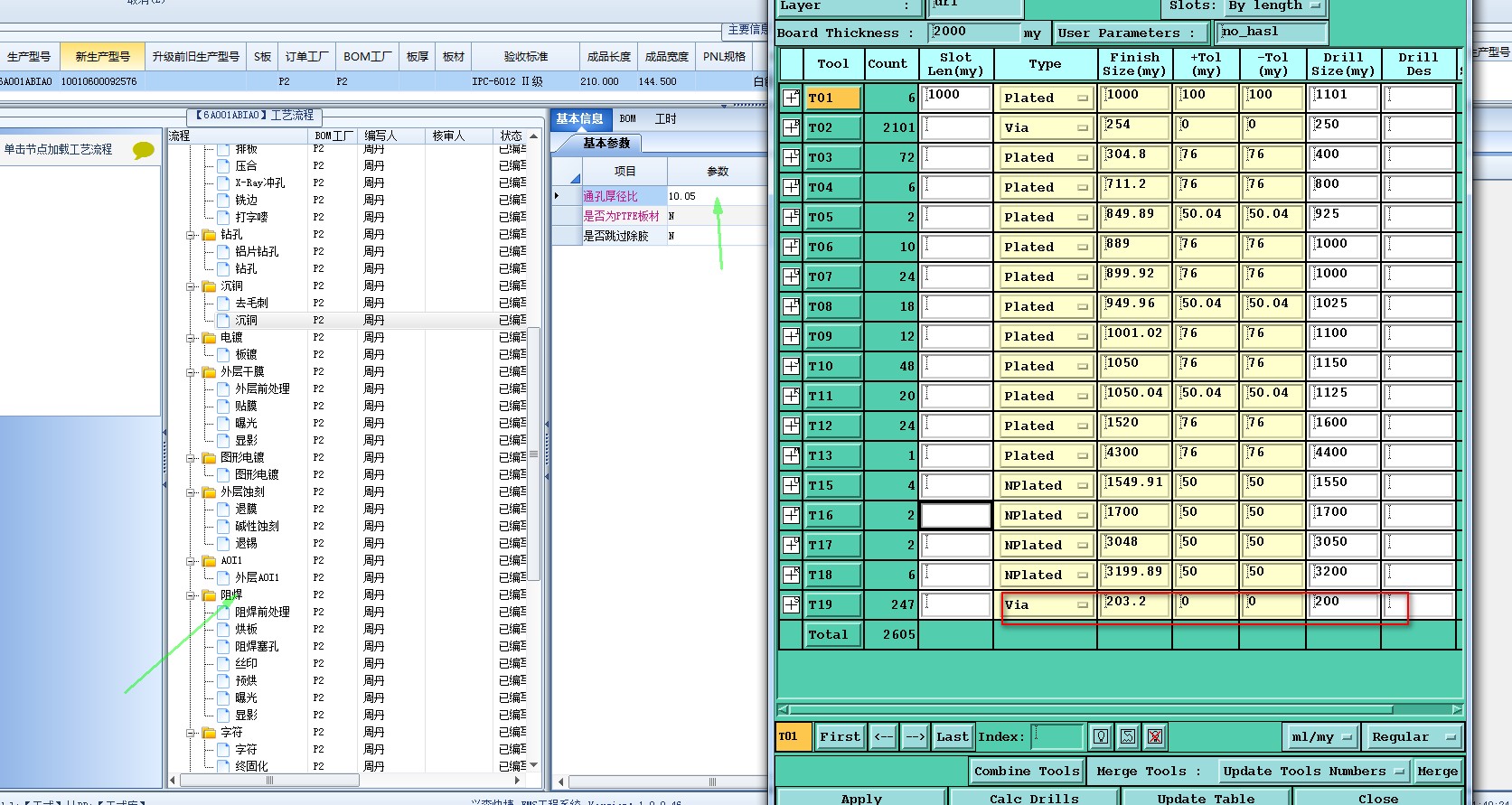1512x805 pixels.
Task: Click the Drill Size 4400 cell for T13
Action: 1344,455
